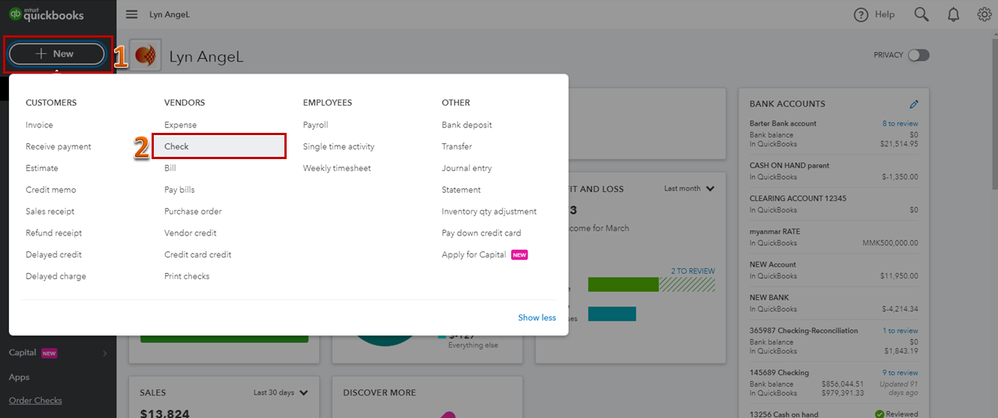
Task: Open the hamburger navigation menu icon
Action: pos(132,15)
